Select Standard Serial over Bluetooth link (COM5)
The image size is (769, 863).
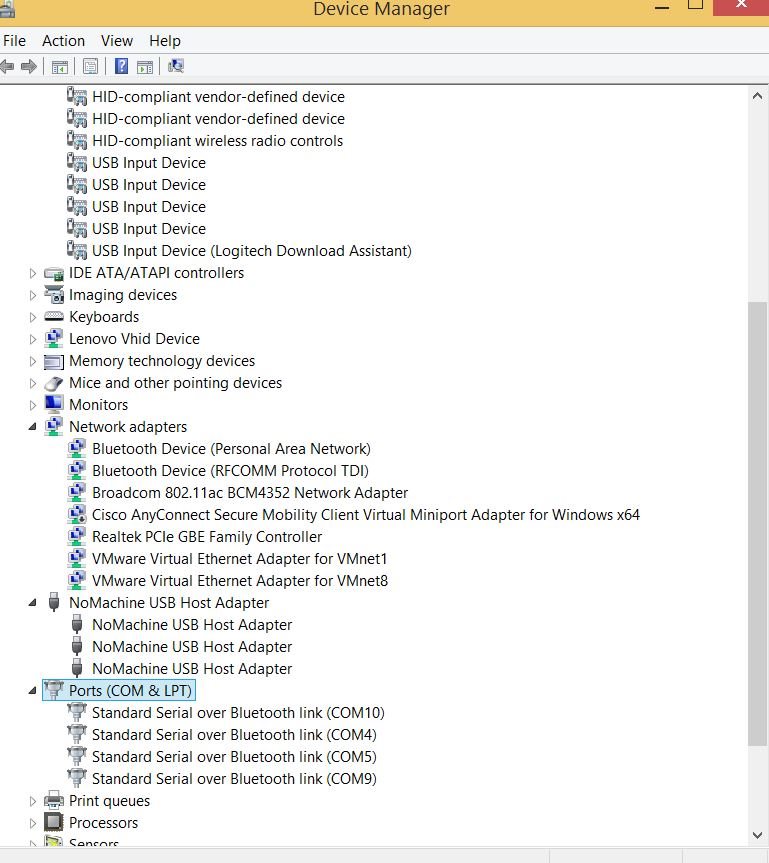pos(234,757)
